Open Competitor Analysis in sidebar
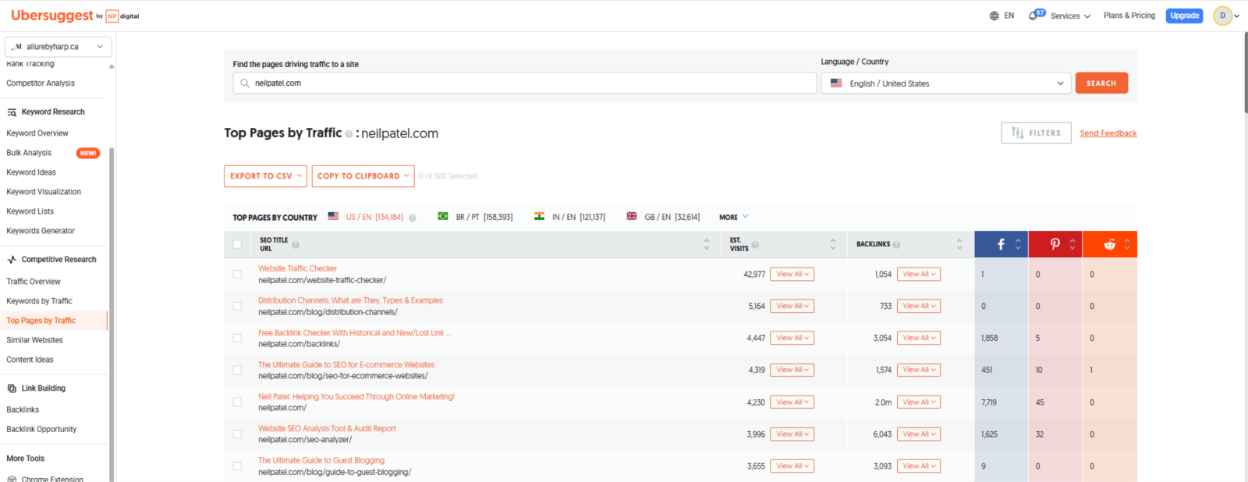The image size is (1248, 482). 41,83
